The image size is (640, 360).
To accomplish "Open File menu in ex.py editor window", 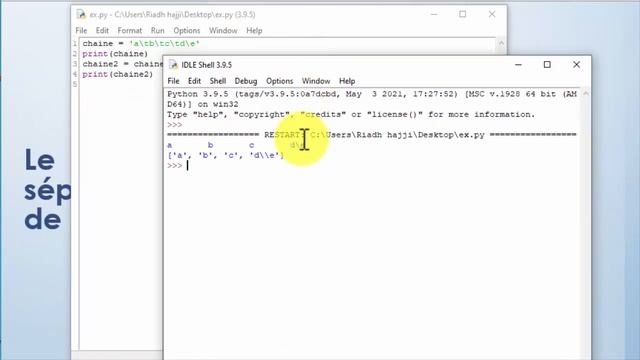I will 81,31.
